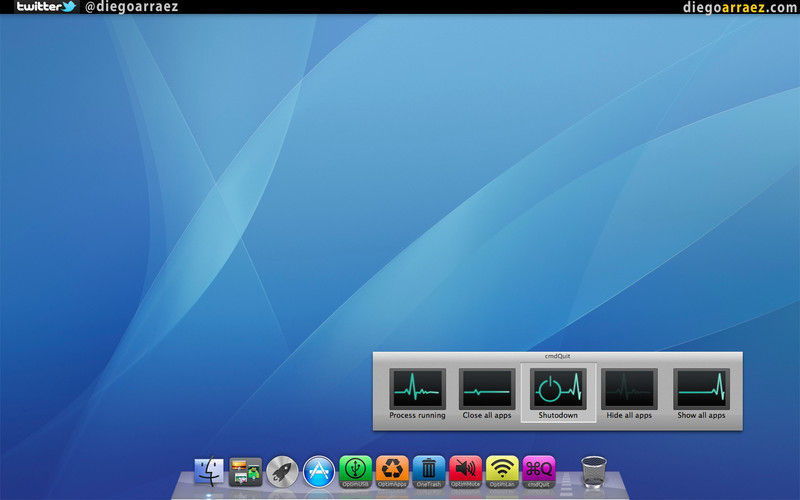Open the diegoarraez.com website link
This screenshot has width=800, height=500.
coord(739,7)
